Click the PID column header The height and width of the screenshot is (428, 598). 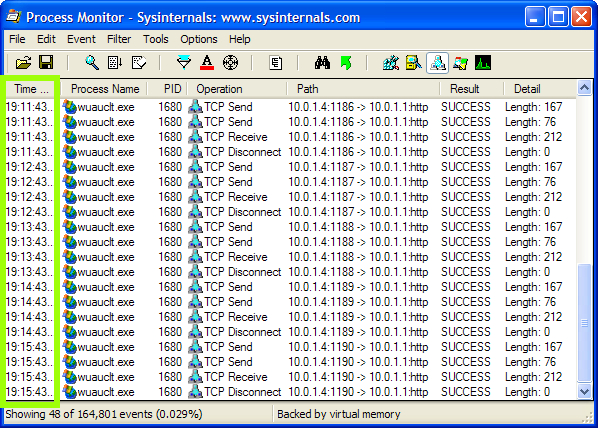click(x=168, y=89)
